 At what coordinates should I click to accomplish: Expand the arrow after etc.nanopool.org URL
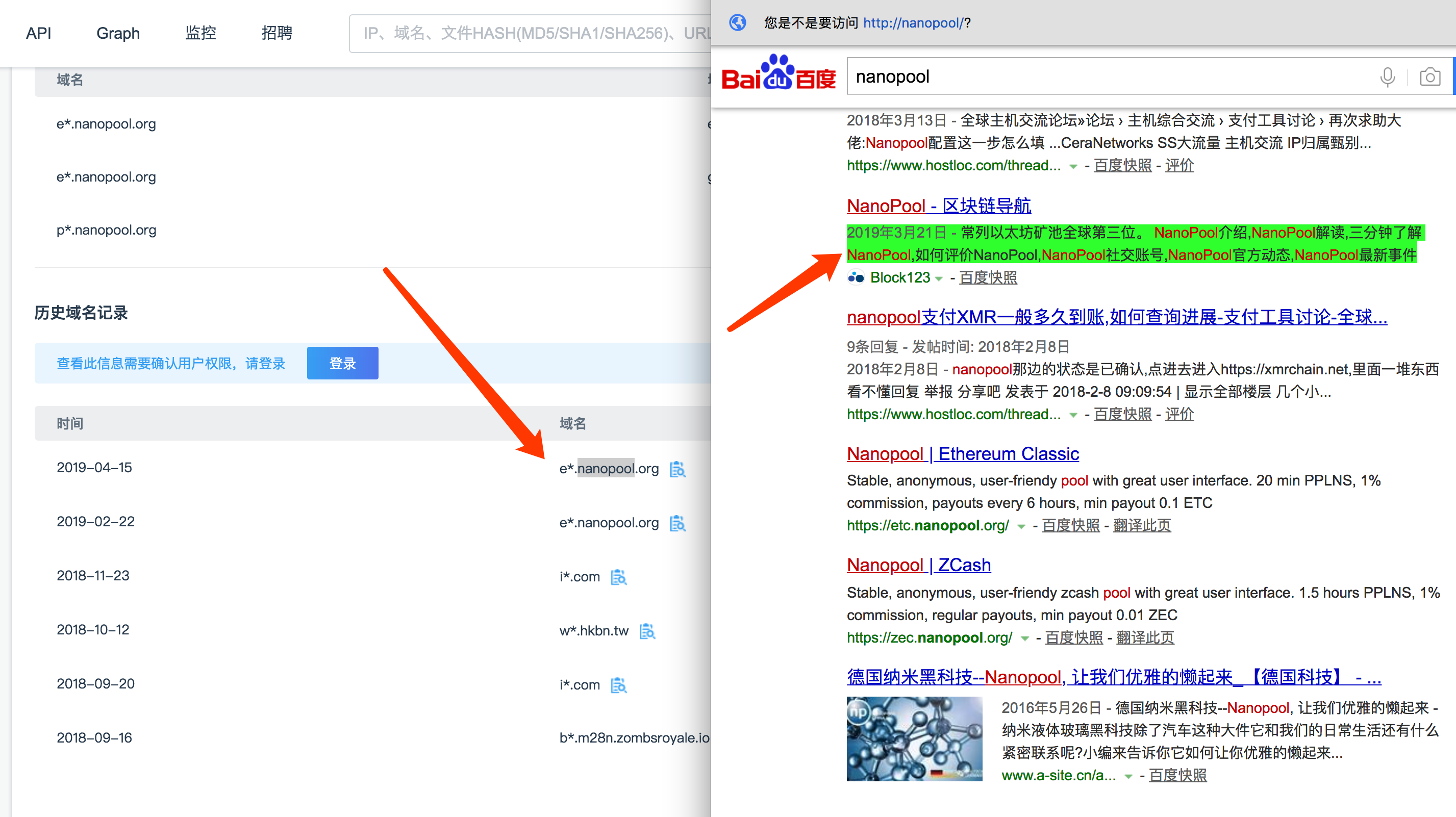[x=1021, y=527]
